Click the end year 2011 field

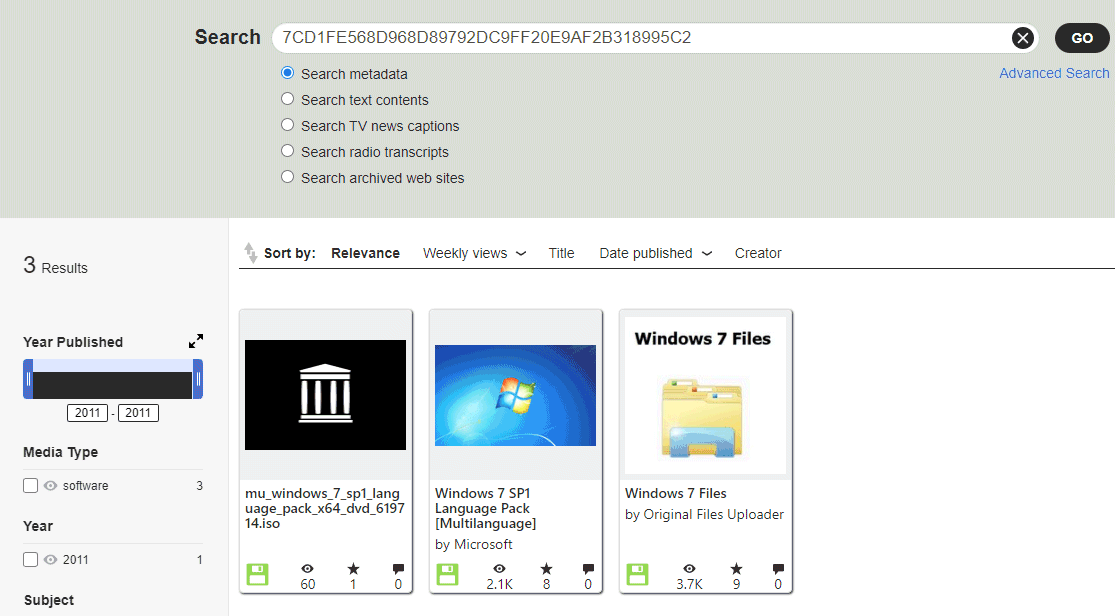point(138,413)
